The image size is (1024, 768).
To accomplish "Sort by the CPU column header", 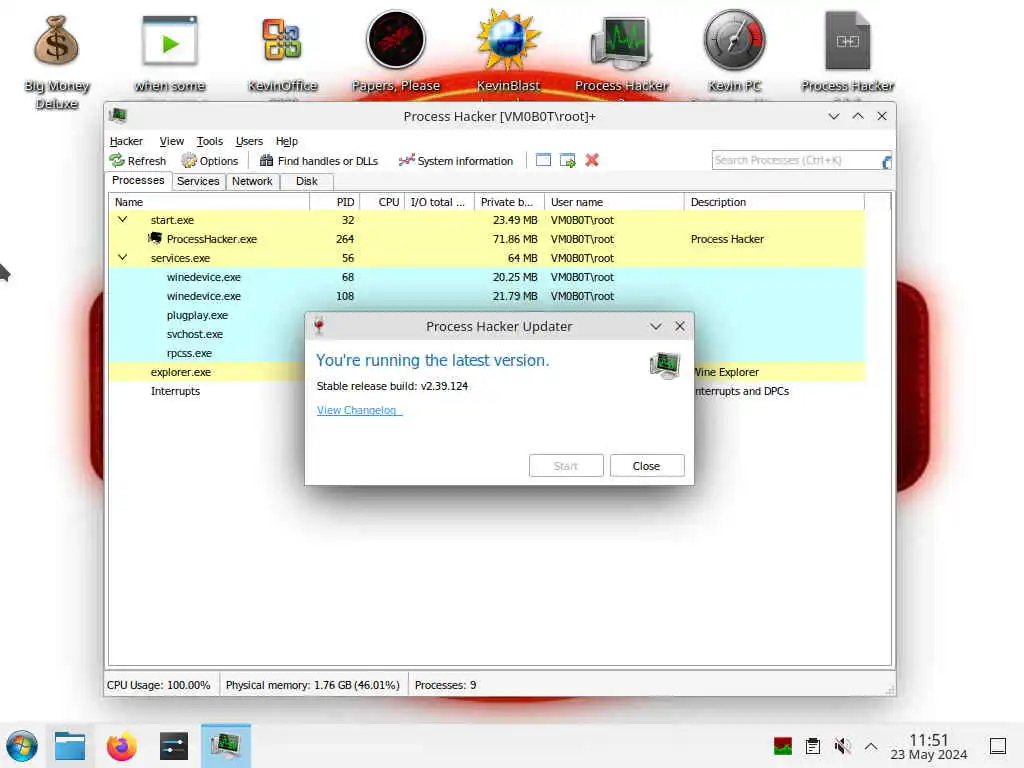I will [x=382, y=202].
